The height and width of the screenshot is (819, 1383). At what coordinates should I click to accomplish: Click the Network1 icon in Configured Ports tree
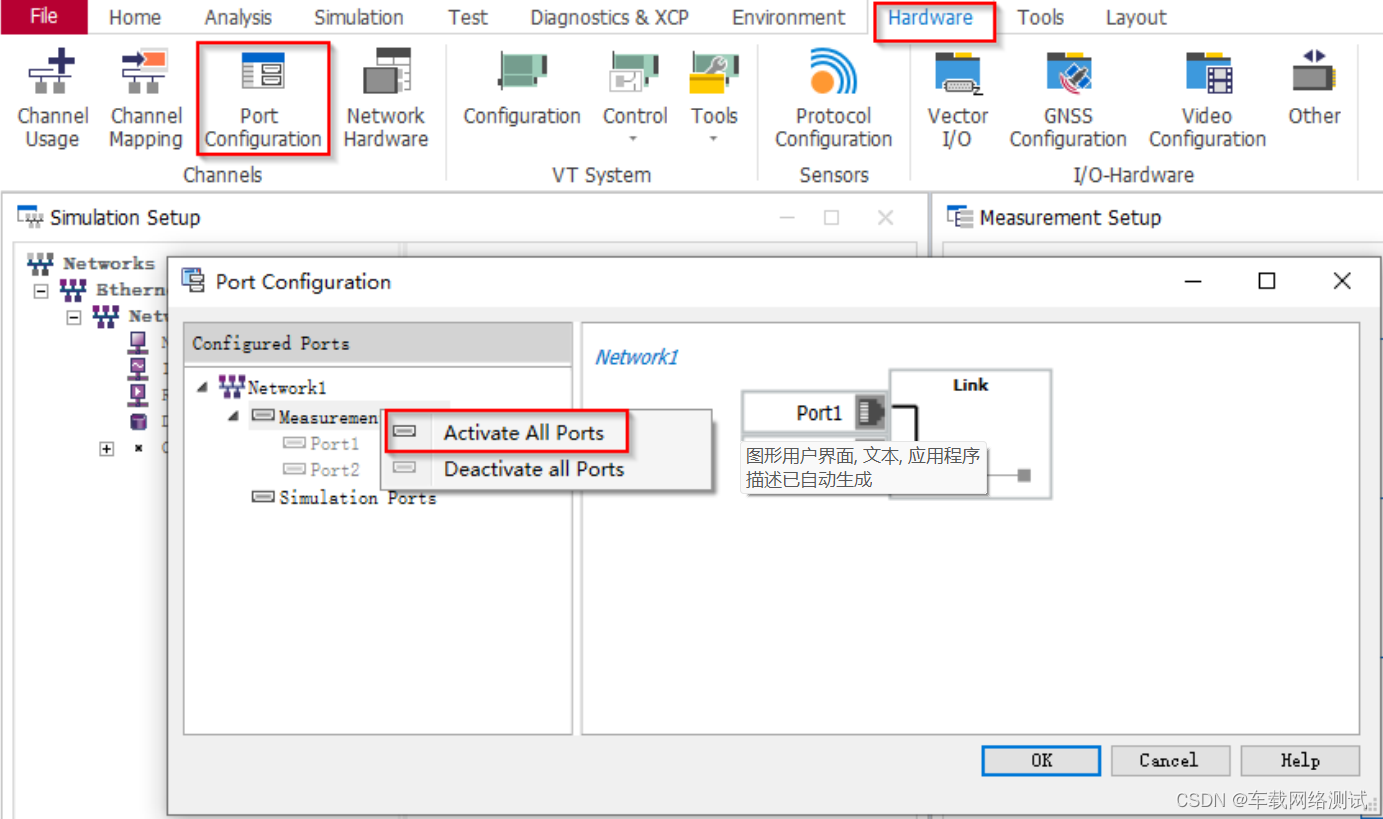coord(231,387)
